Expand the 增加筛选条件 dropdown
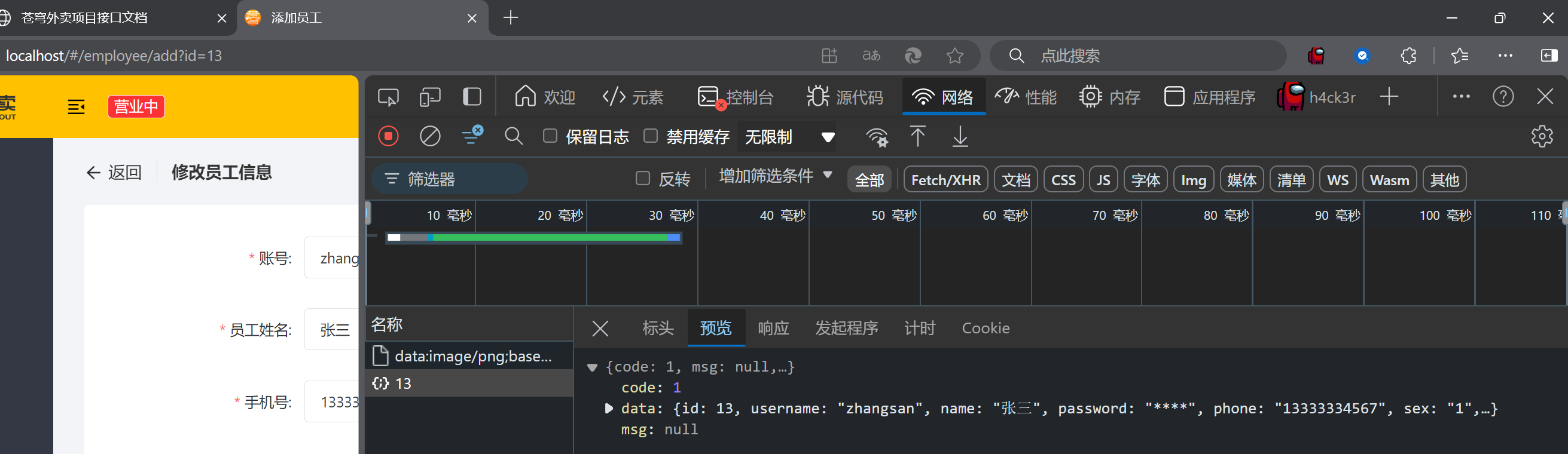 click(775, 176)
